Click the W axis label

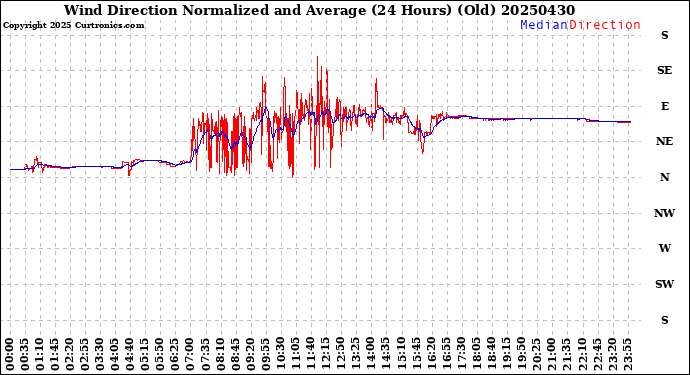(x=664, y=248)
